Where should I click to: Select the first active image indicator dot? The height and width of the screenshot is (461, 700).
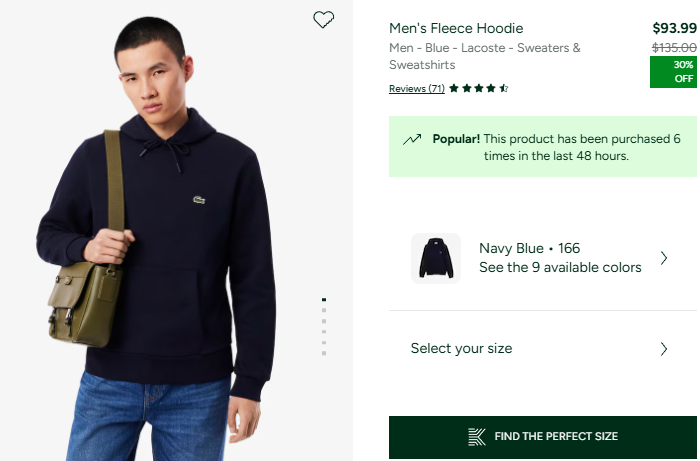point(324,299)
